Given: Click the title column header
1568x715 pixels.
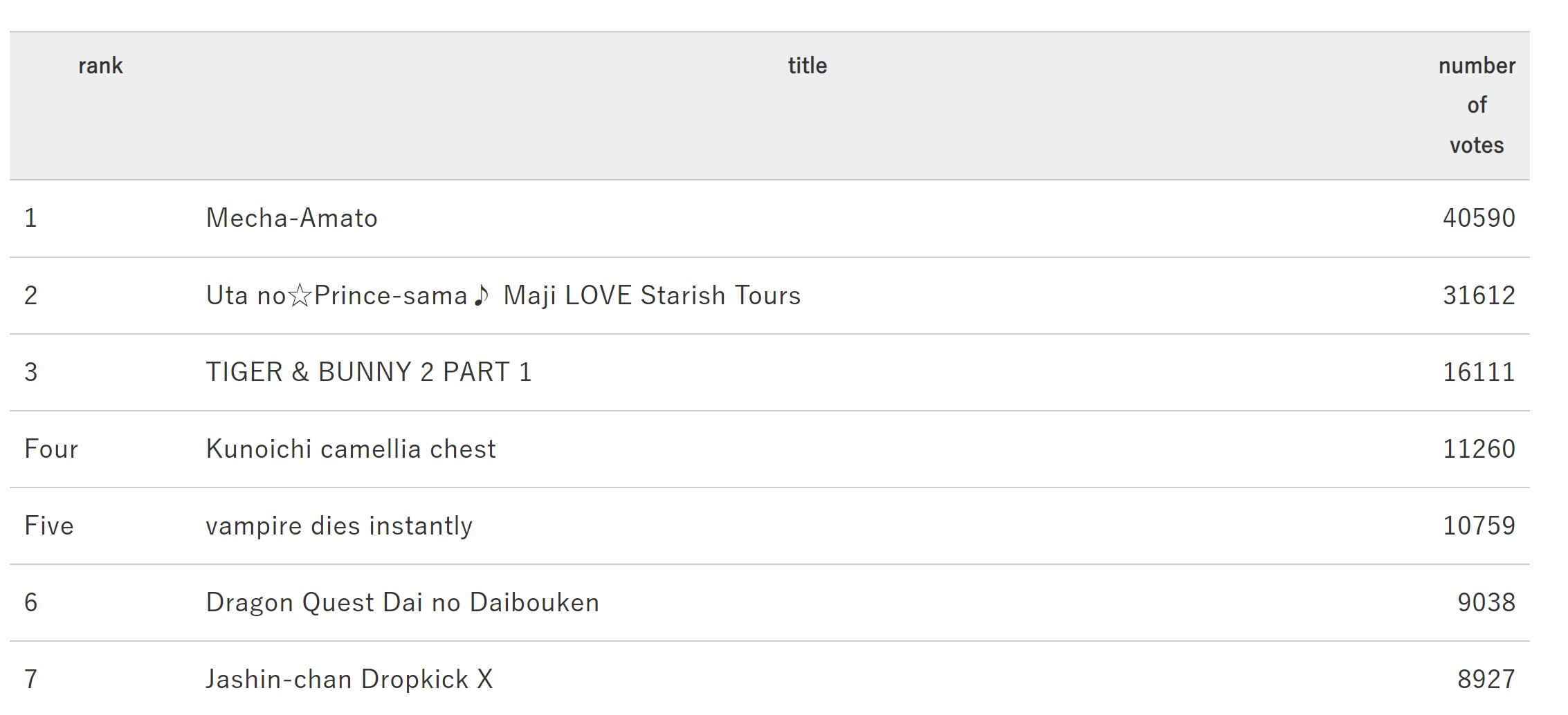Looking at the screenshot, I should 808,66.
